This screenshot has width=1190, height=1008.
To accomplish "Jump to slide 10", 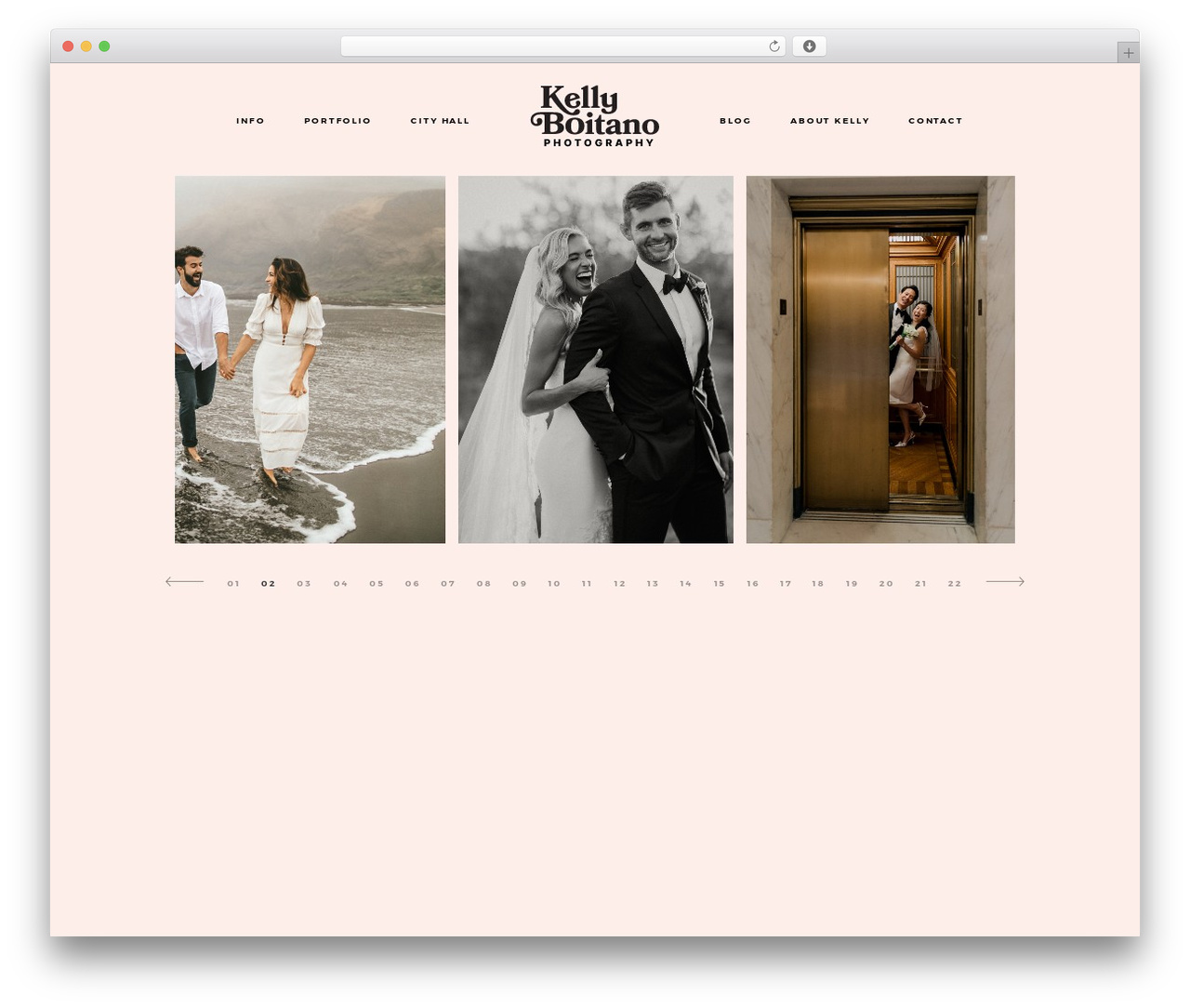I will coord(554,584).
